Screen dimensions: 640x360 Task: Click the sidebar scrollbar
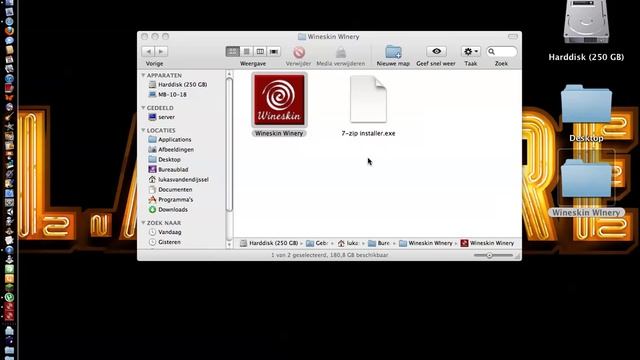coord(229,145)
